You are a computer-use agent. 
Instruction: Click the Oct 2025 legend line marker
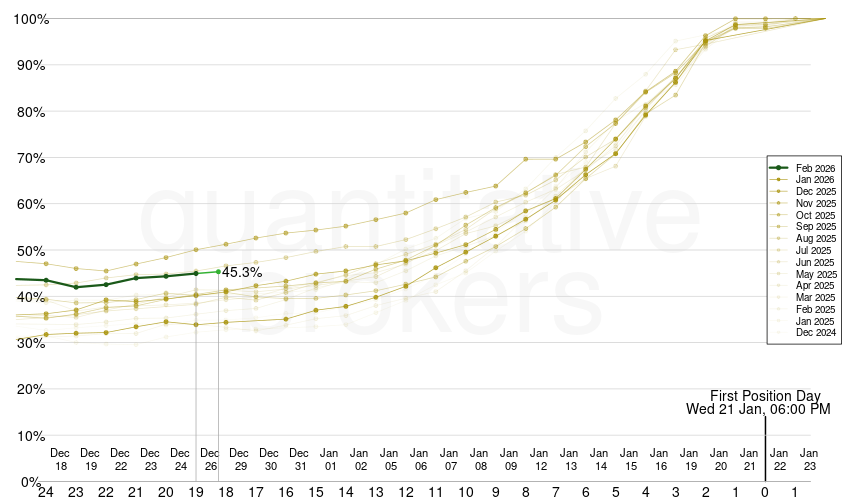tap(780, 215)
